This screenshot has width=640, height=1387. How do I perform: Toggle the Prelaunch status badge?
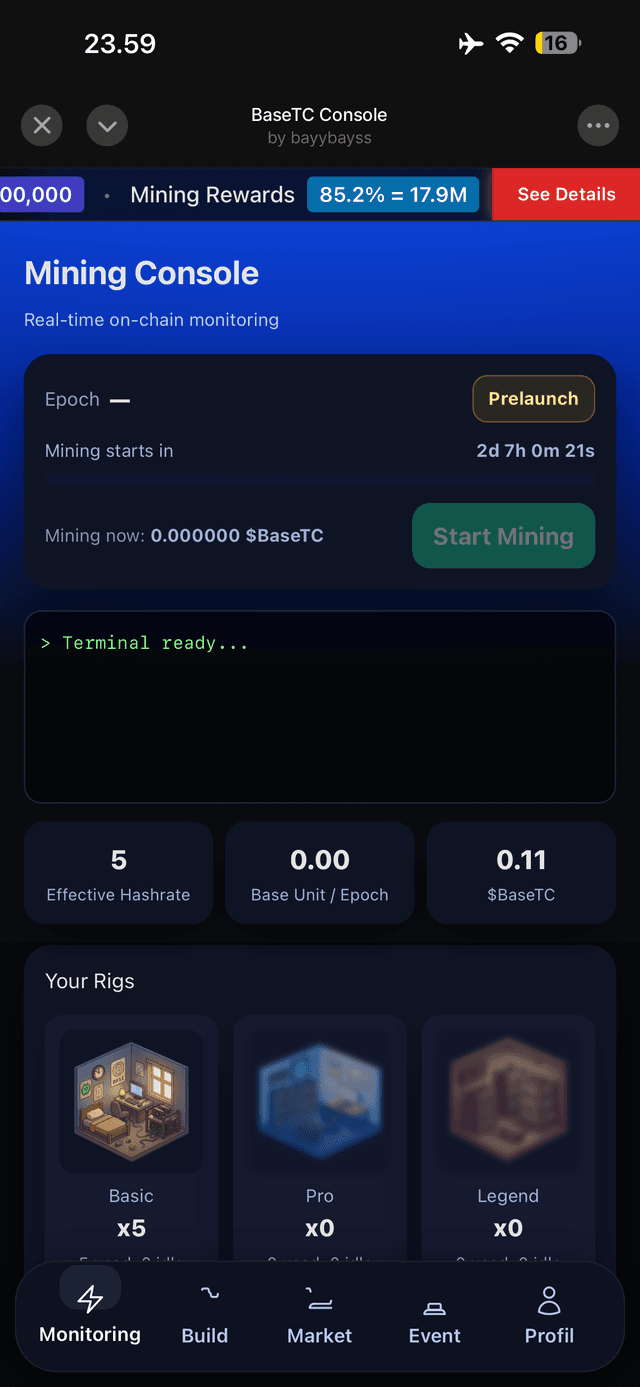tap(533, 398)
